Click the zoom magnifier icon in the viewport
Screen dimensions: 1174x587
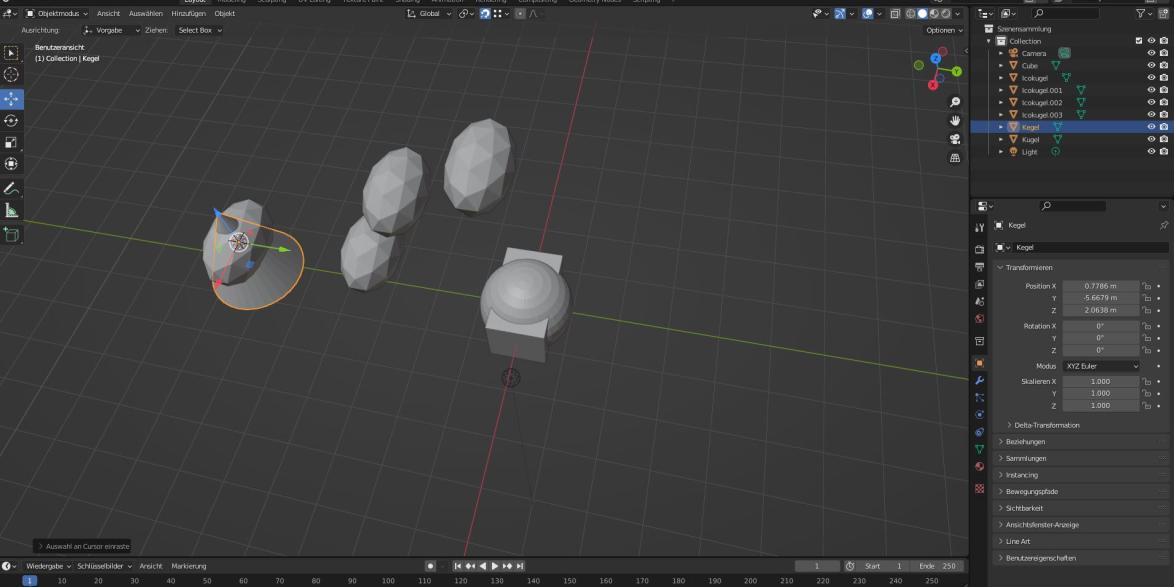955,102
